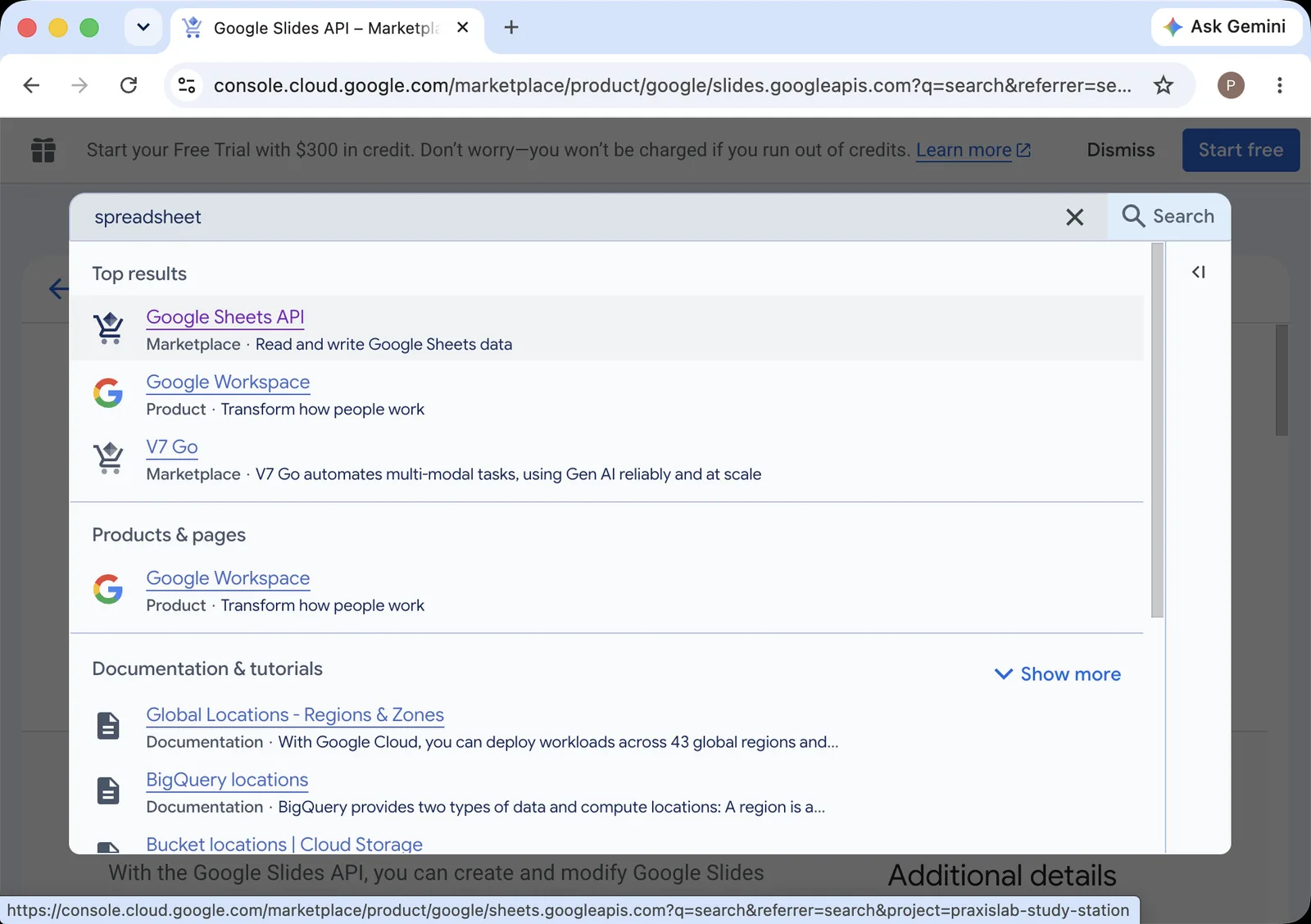Open the Google Workspace top result
This screenshot has height=924, width=1311.
228,382
